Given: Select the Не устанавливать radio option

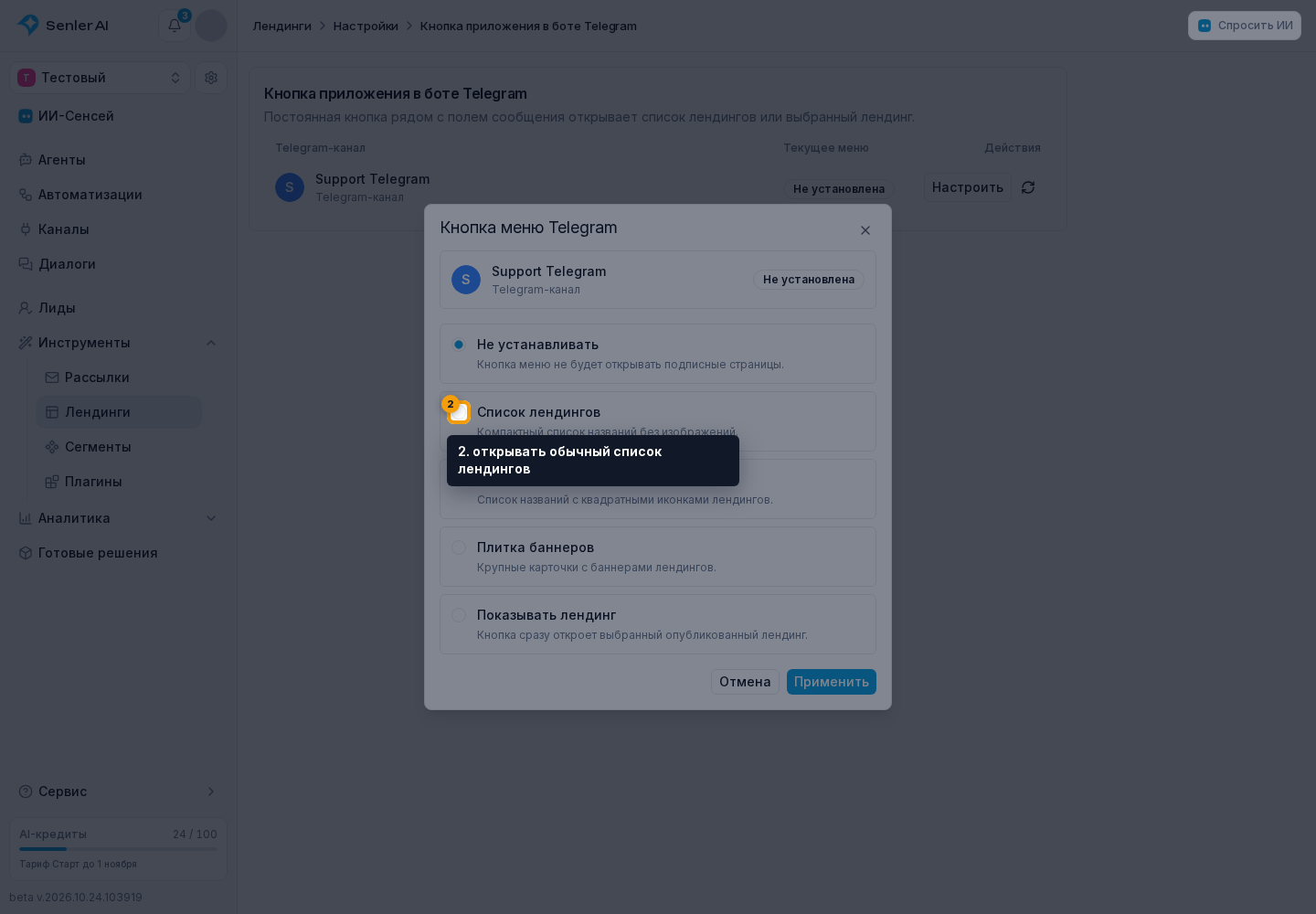Looking at the screenshot, I should point(459,345).
